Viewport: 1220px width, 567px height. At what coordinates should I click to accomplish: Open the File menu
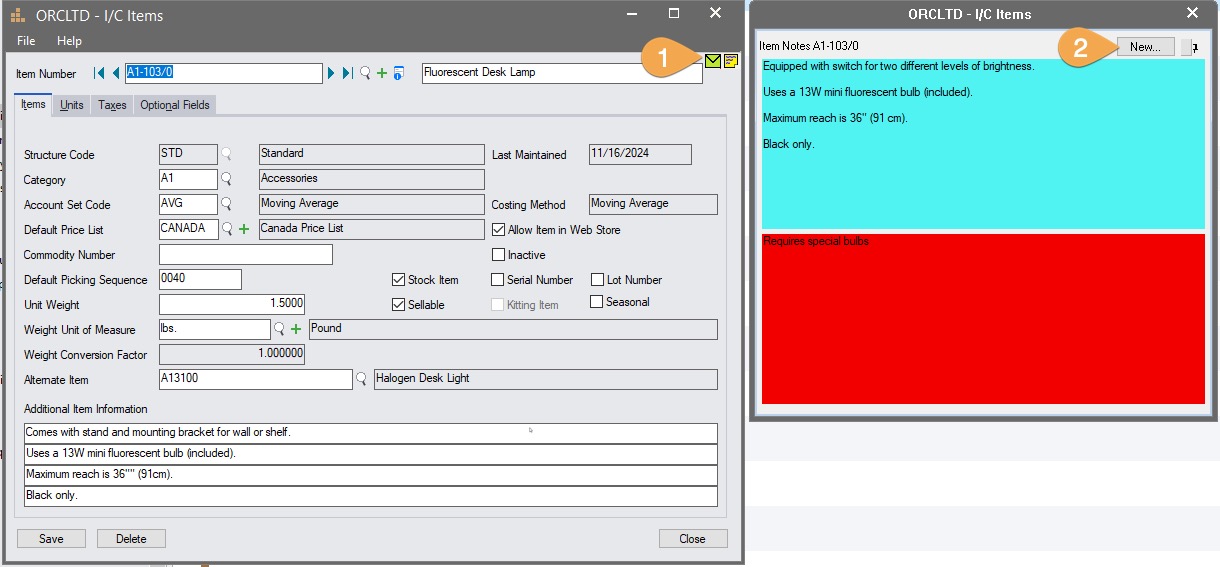click(x=26, y=41)
